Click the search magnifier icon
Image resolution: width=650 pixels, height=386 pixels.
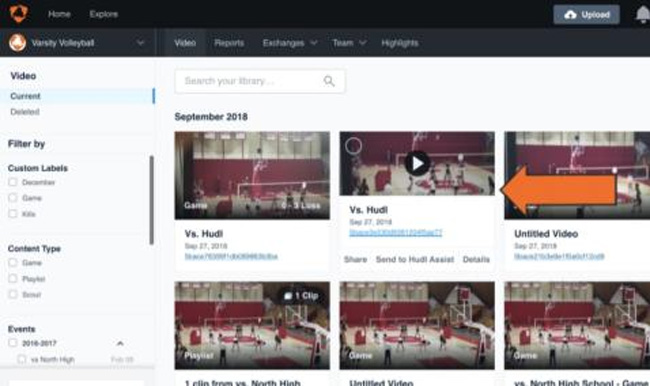coord(329,81)
